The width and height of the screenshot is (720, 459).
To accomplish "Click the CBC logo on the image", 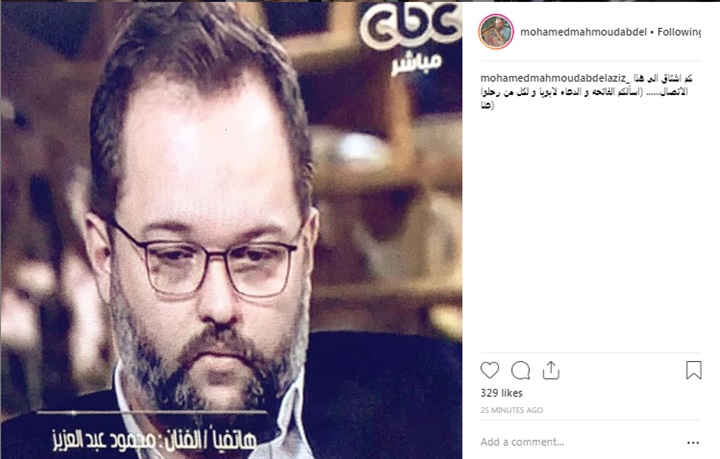I will pyautogui.click(x=409, y=25).
